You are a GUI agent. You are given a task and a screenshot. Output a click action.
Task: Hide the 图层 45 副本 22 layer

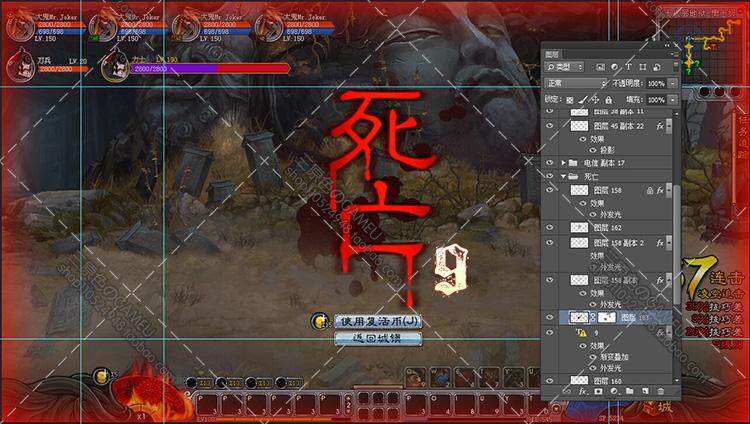point(550,126)
